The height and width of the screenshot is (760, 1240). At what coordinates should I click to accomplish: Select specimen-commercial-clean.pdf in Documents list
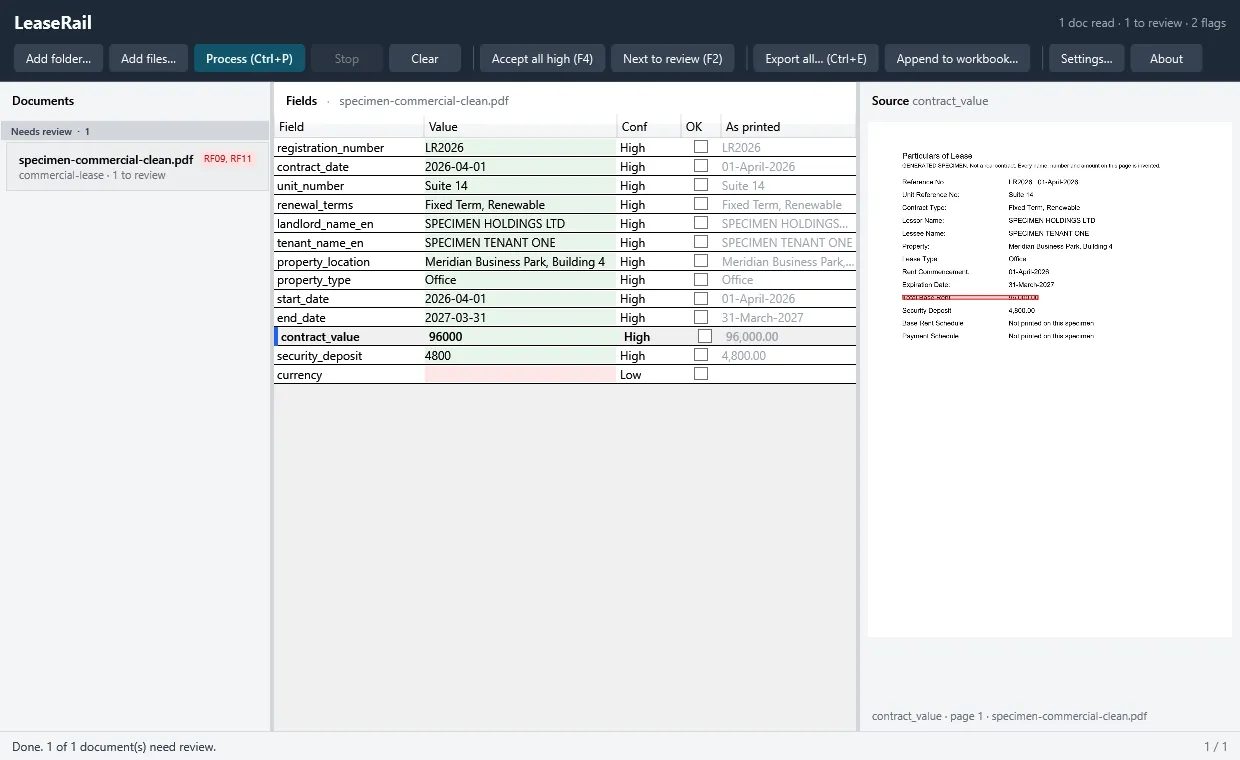(136, 166)
